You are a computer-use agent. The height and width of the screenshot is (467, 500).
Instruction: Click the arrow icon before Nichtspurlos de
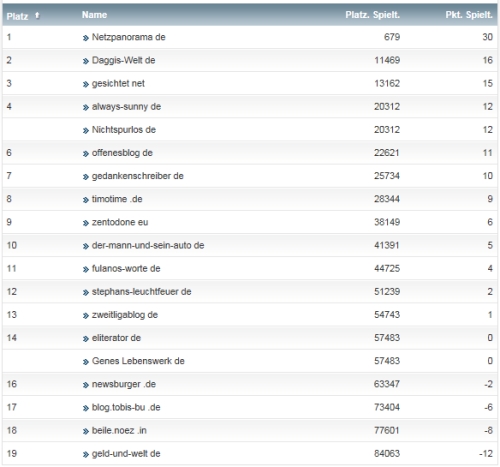coord(86,131)
